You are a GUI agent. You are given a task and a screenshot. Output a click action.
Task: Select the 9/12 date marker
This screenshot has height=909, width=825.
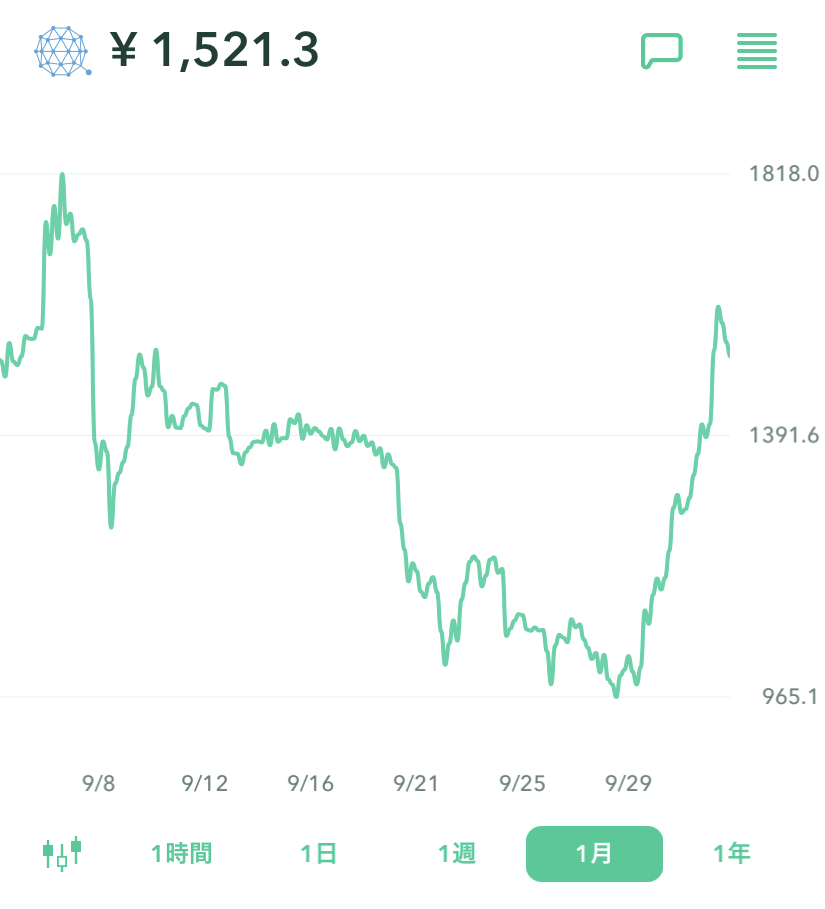(x=205, y=783)
